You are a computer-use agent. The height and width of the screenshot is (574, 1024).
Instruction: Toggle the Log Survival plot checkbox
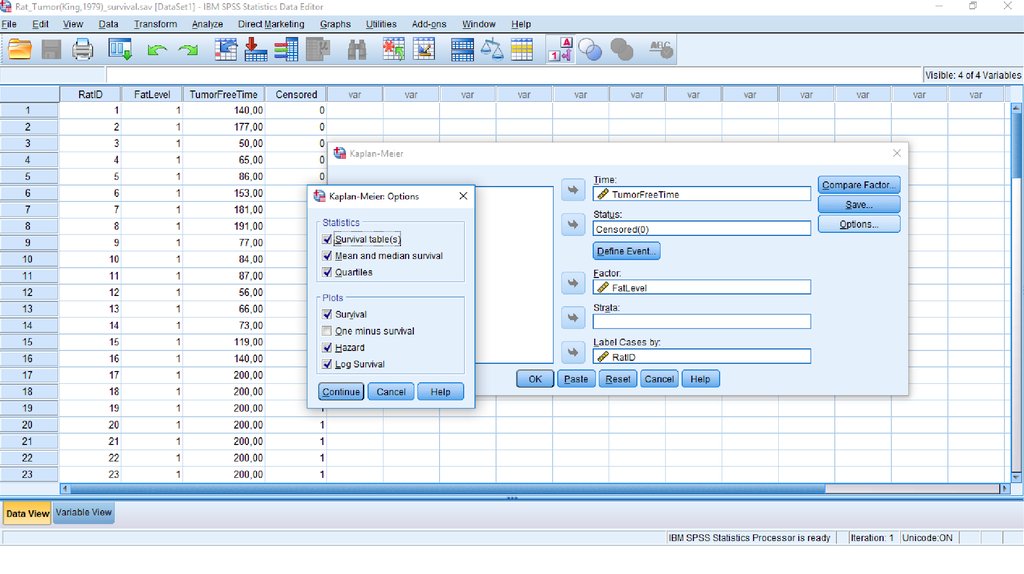coord(327,364)
